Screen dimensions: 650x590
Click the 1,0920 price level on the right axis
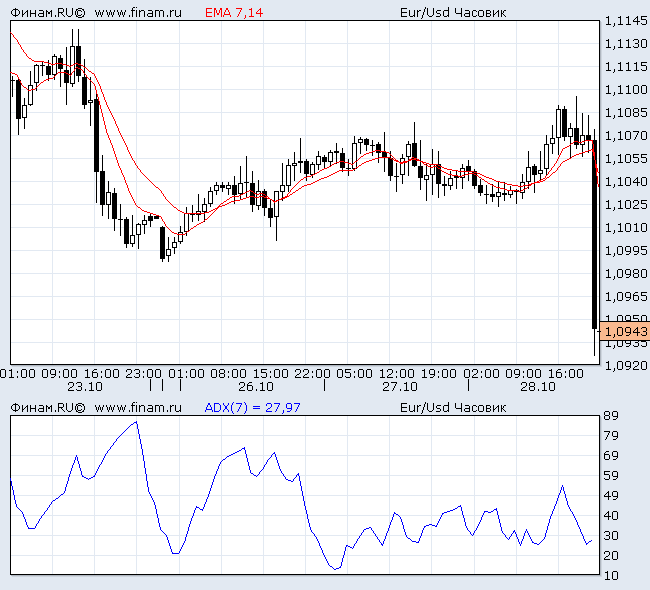pos(626,366)
